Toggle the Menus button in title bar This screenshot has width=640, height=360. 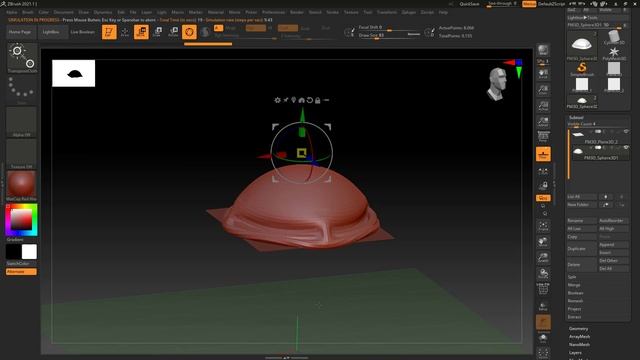click(x=529, y=4)
